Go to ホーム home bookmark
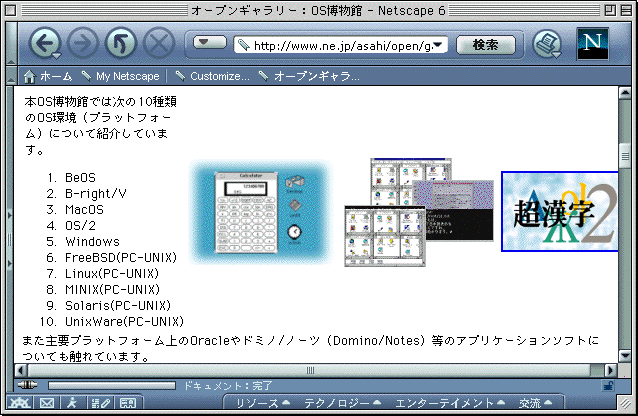 click(x=48, y=76)
